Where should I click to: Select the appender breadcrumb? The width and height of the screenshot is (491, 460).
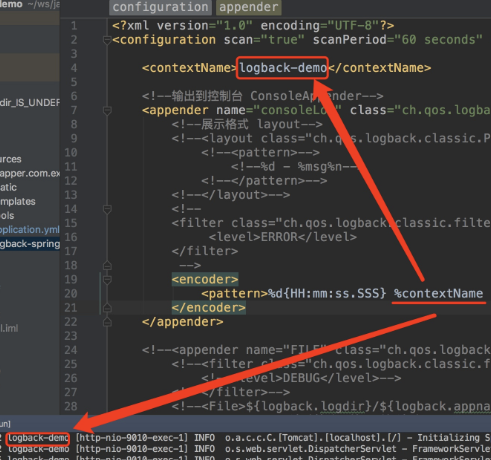(x=249, y=7)
